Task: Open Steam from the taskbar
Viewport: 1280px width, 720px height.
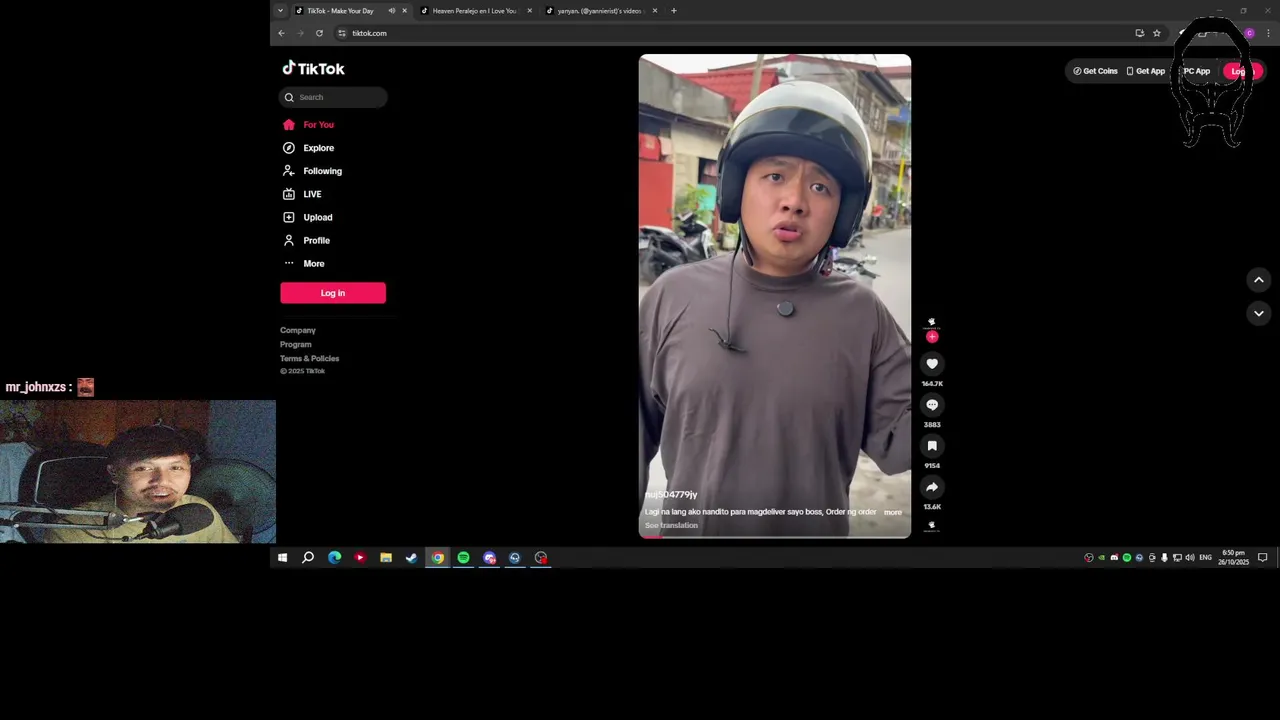Action: [x=411, y=558]
